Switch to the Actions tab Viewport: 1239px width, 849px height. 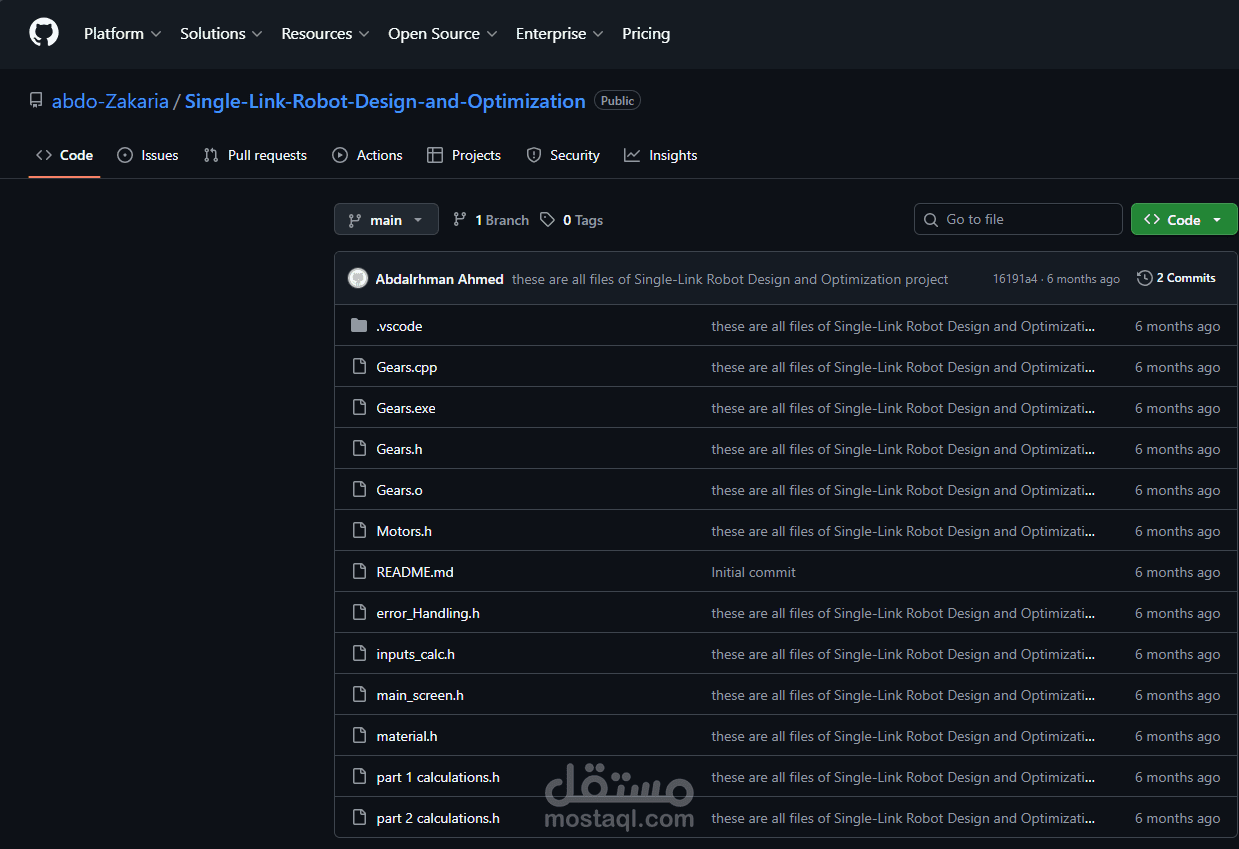[367, 155]
